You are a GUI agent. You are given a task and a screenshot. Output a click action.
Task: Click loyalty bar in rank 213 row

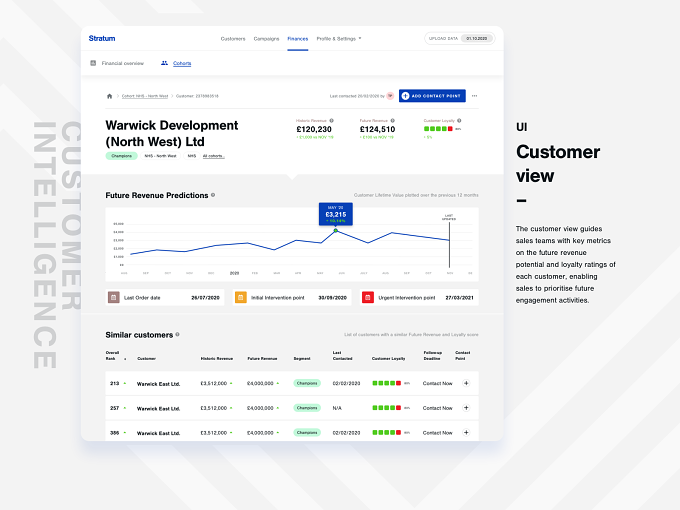pyautogui.click(x=386, y=383)
